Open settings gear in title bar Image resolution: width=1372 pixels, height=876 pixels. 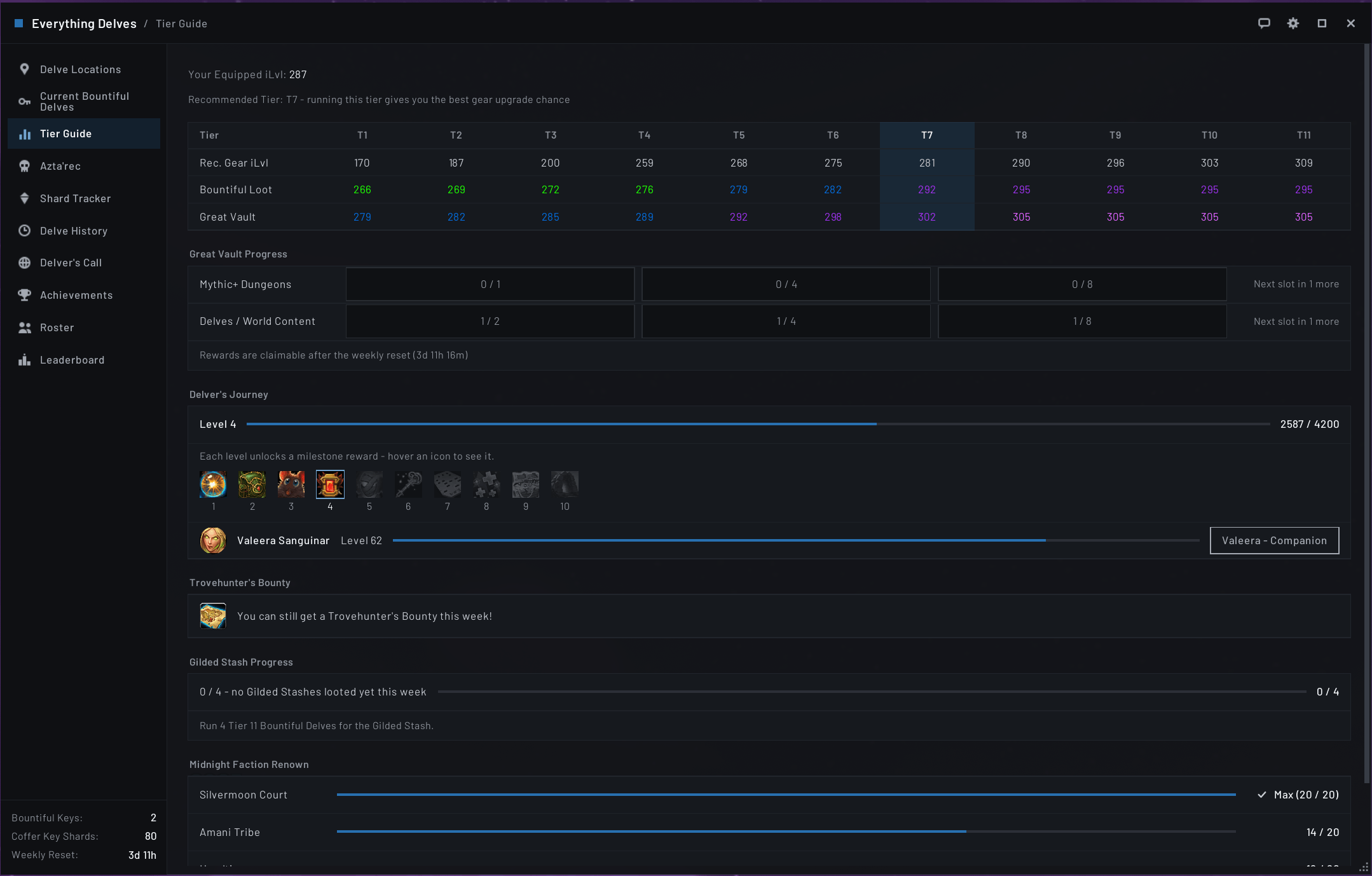1293,24
